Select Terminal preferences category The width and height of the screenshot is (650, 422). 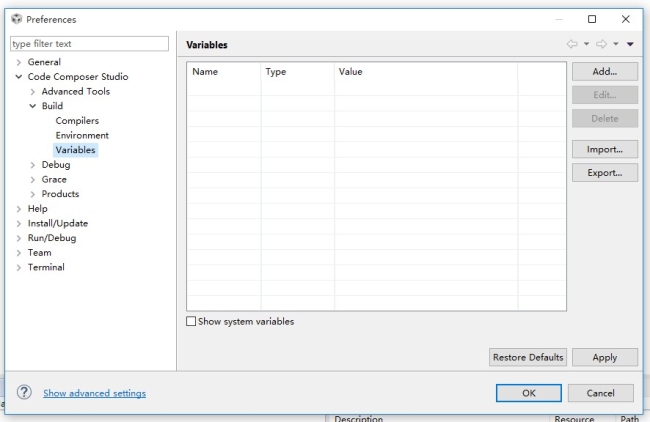pos(46,267)
